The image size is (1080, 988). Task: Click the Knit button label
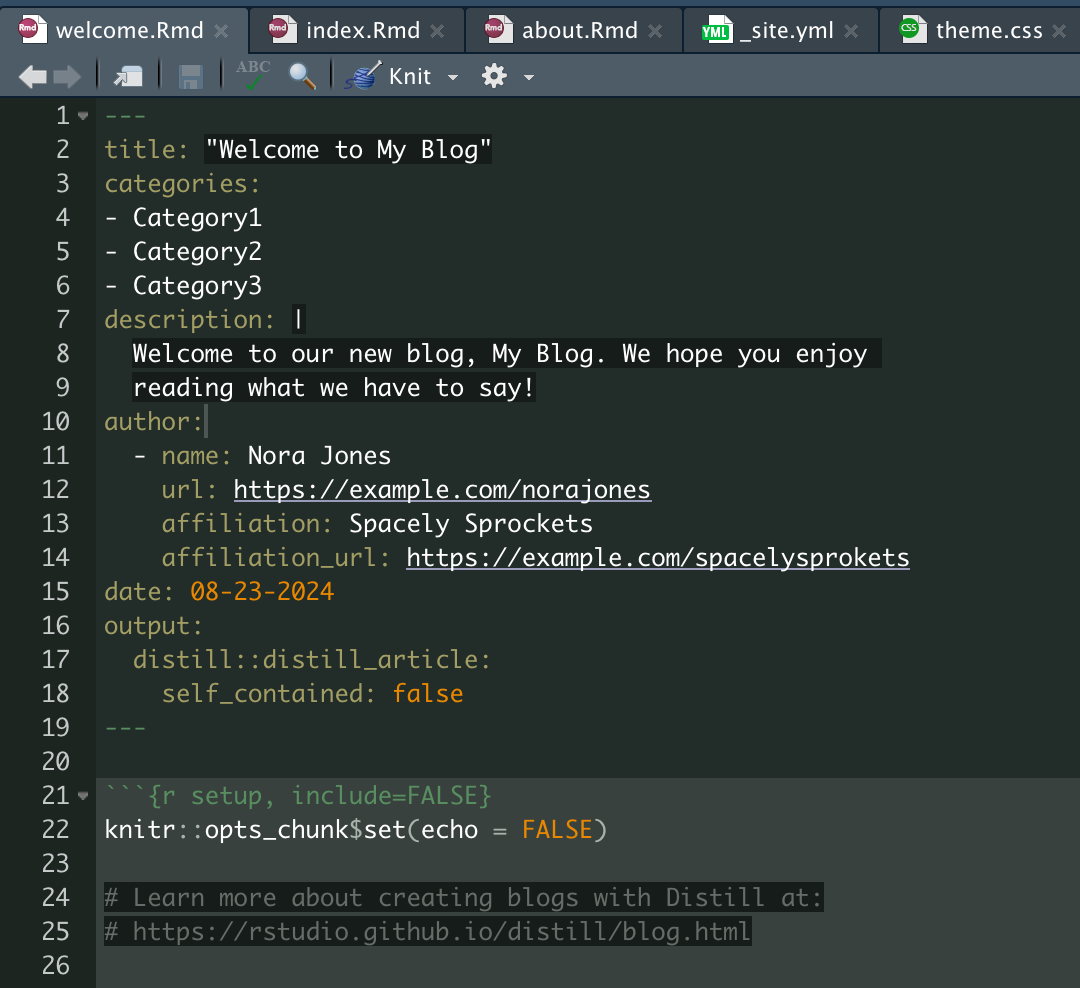[x=410, y=76]
